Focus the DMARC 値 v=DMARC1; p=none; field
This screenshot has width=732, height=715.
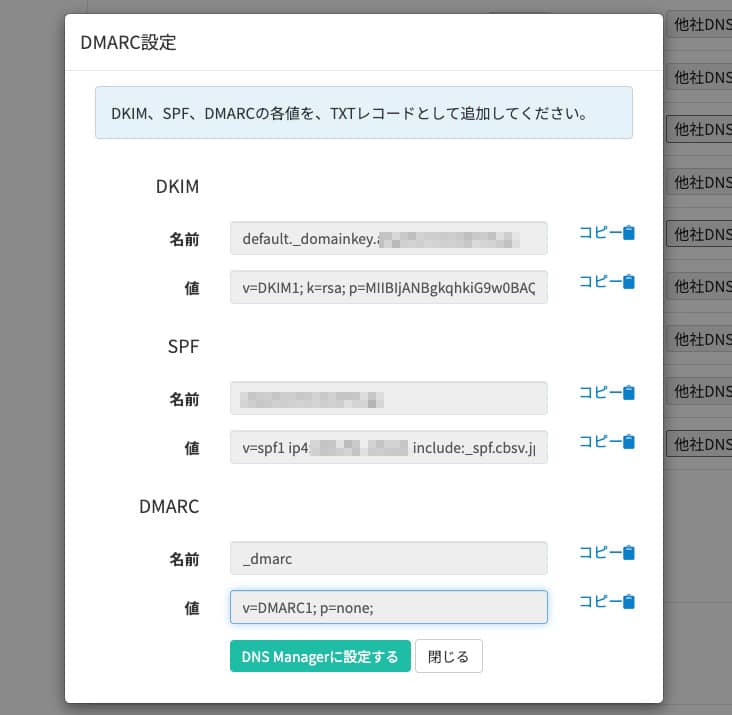point(388,607)
